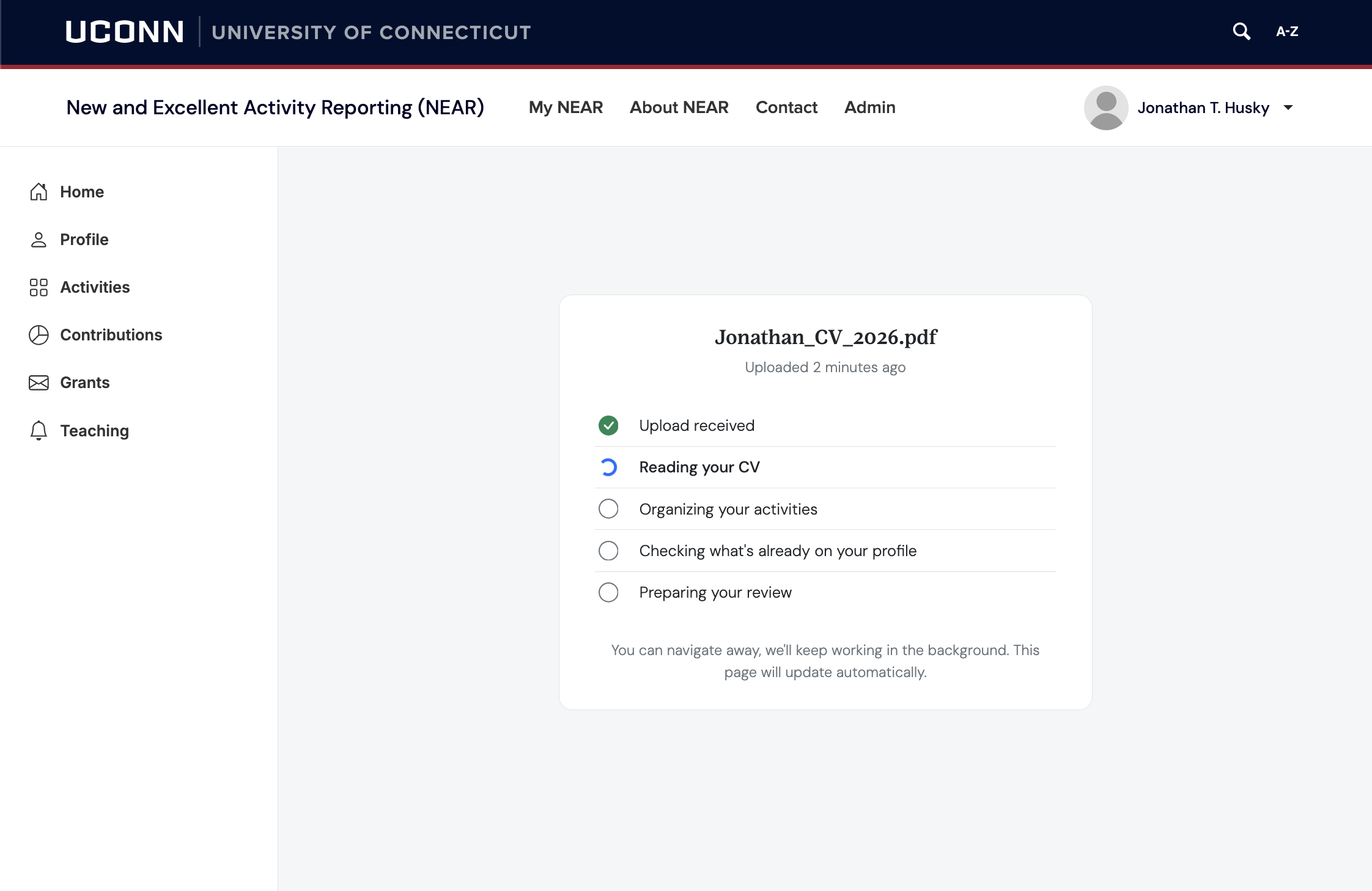Click the Jonathan T. Husky user name
1372x891 pixels.
point(1203,108)
